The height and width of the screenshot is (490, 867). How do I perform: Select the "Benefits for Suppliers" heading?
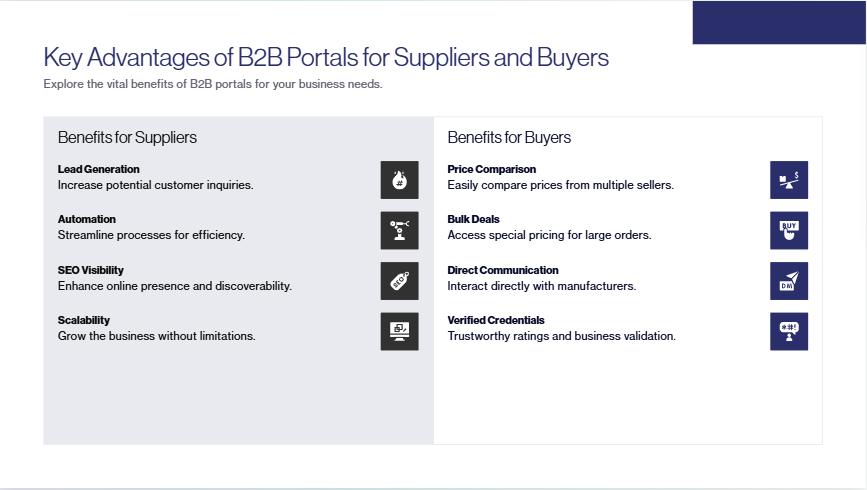(127, 137)
